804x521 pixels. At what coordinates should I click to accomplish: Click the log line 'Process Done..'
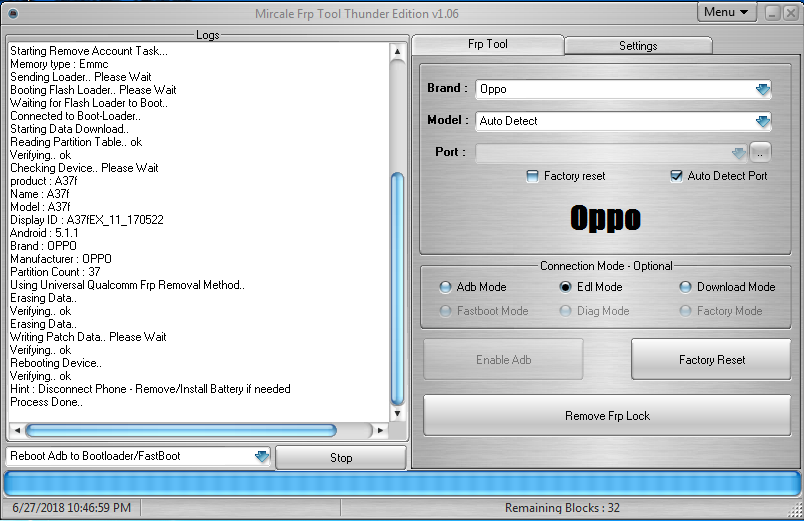[x=47, y=402]
